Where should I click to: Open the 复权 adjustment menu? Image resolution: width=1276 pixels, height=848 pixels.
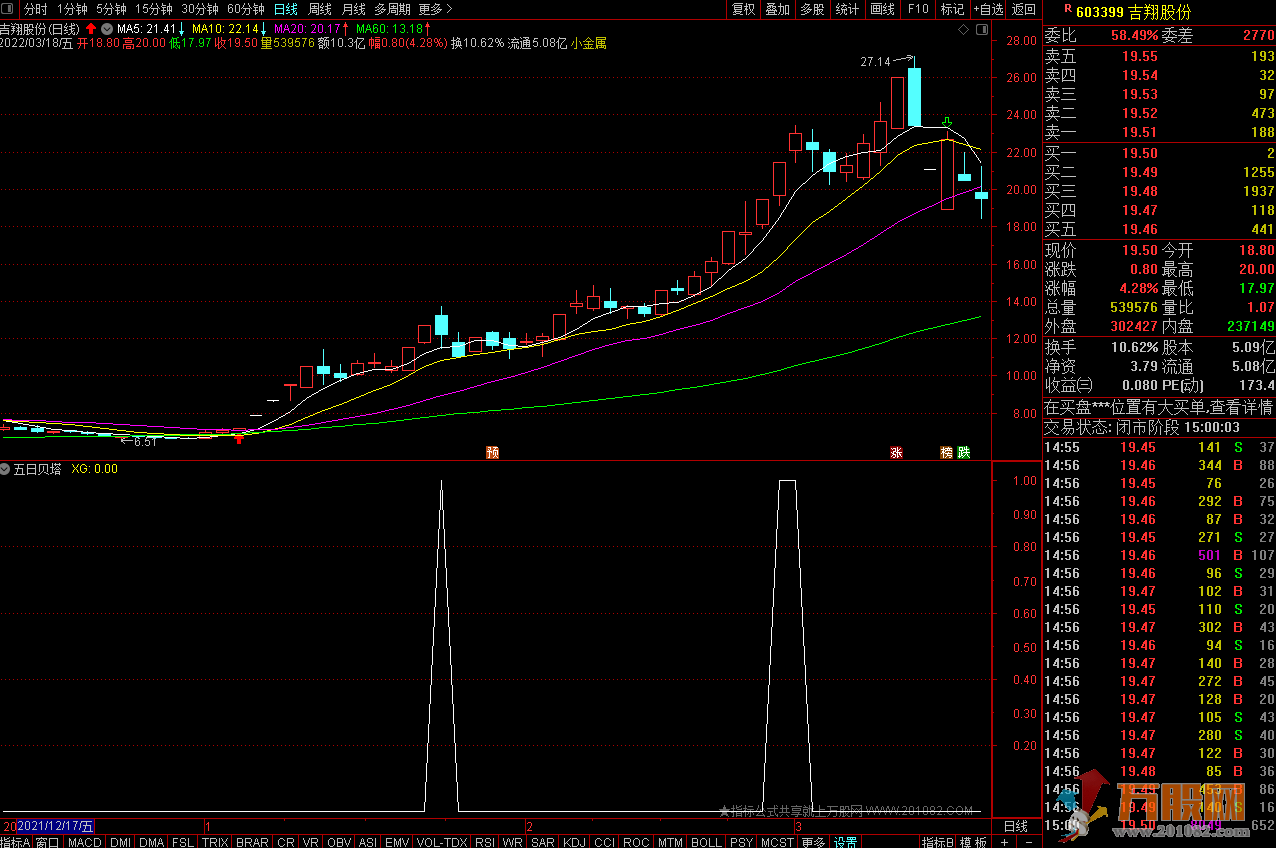tap(744, 9)
